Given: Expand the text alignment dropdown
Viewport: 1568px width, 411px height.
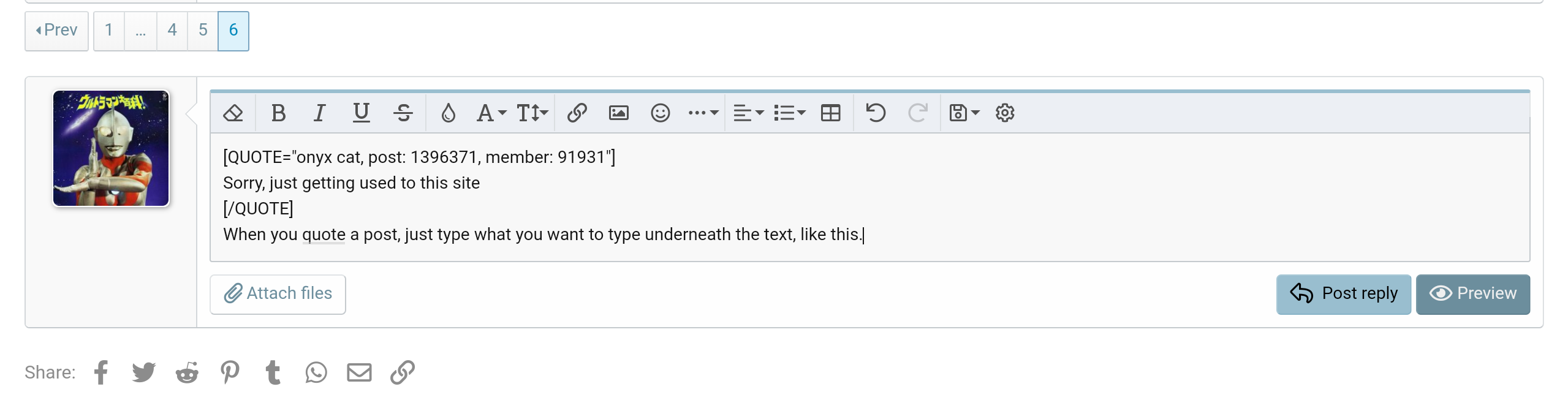Looking at the screenshot, I should click(748, 113).
